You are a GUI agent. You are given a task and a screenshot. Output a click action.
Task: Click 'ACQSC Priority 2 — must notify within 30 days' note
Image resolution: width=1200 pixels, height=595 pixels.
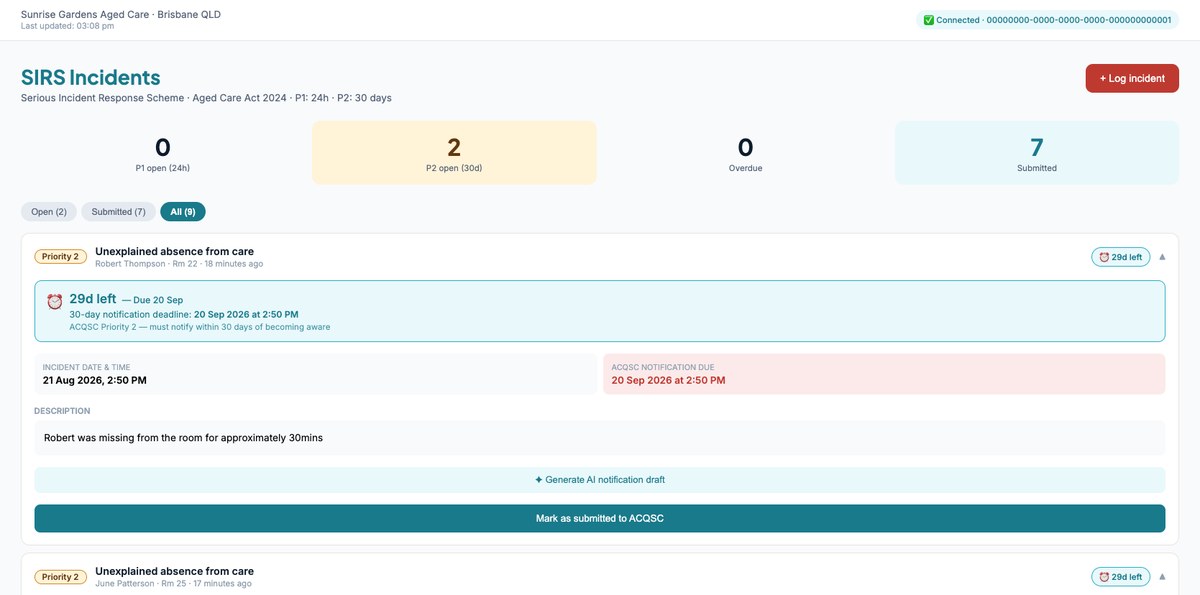coord(200,327)
